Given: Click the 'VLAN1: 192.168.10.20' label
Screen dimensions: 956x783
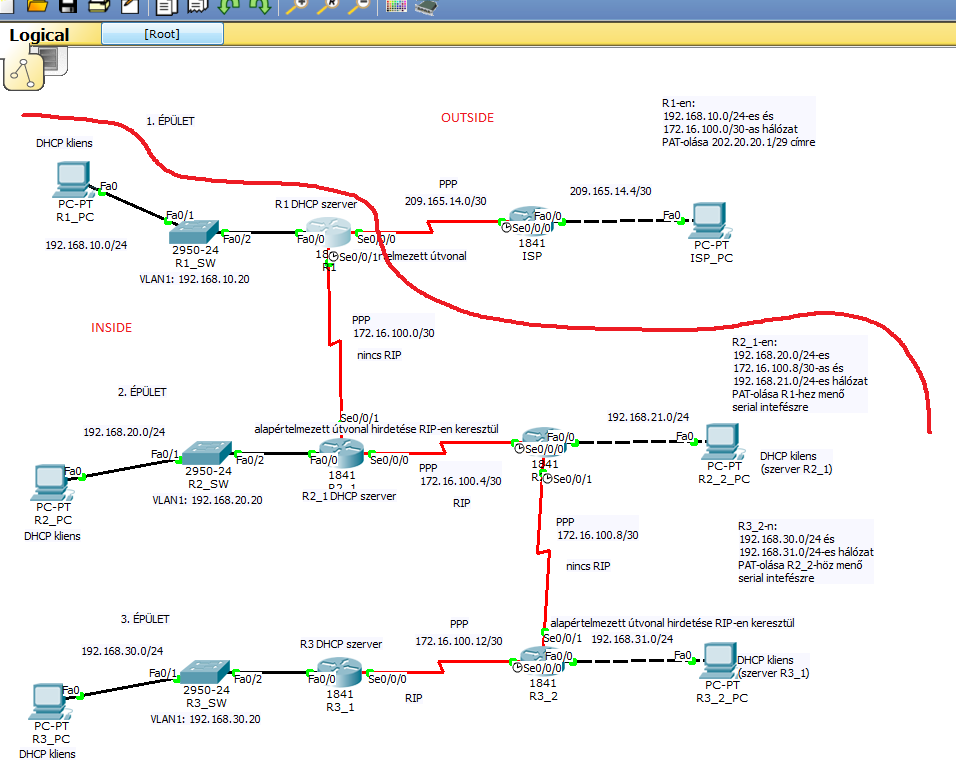Looking at the screenshot, I should 194,279.
